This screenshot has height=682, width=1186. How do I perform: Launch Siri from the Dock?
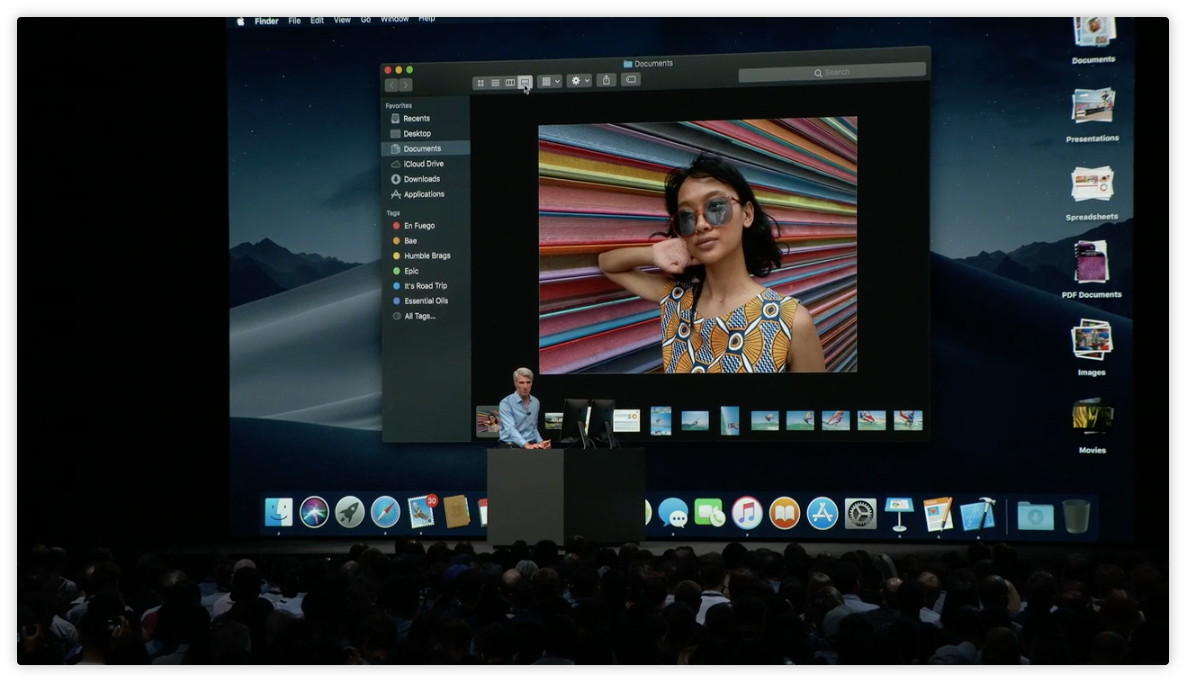point(314,513)
